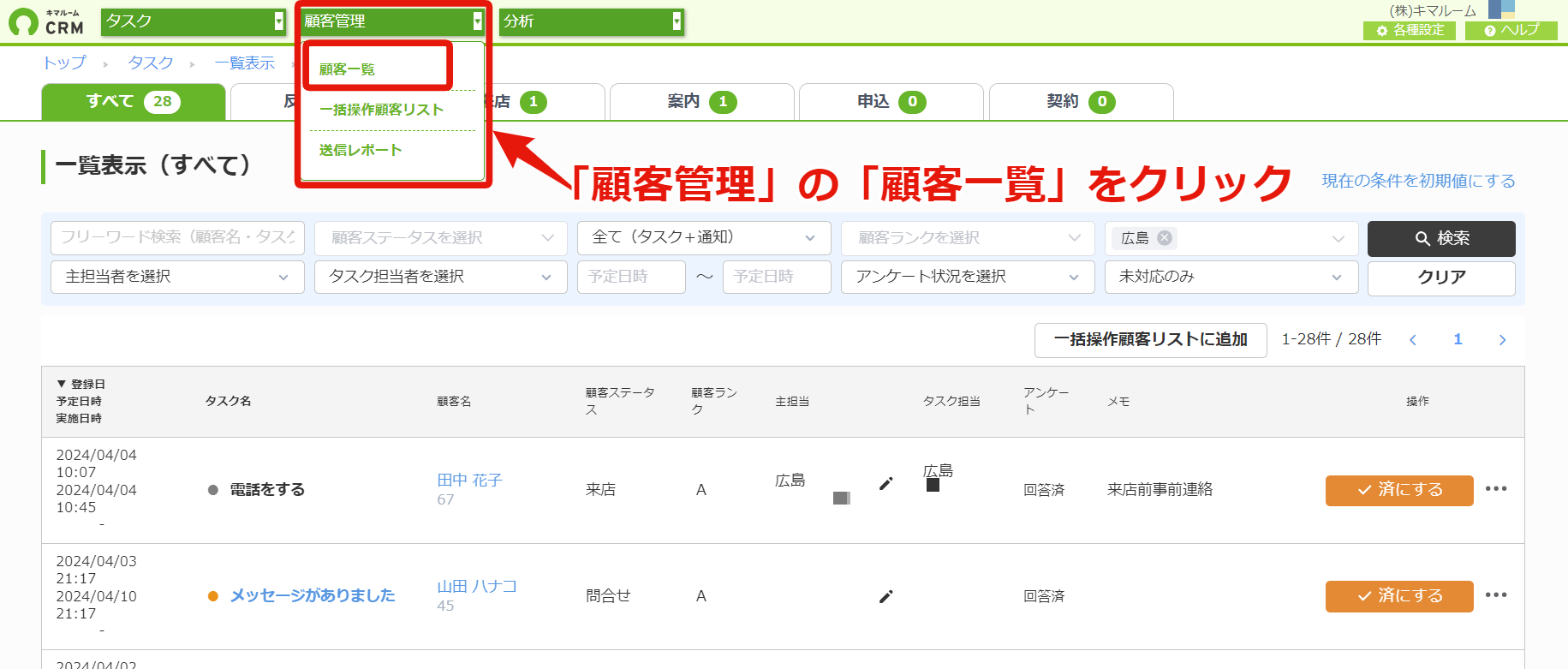Click the タスク担当 avatar under 広島
The height and width of the screenshot is (669, 1568).
933,485
